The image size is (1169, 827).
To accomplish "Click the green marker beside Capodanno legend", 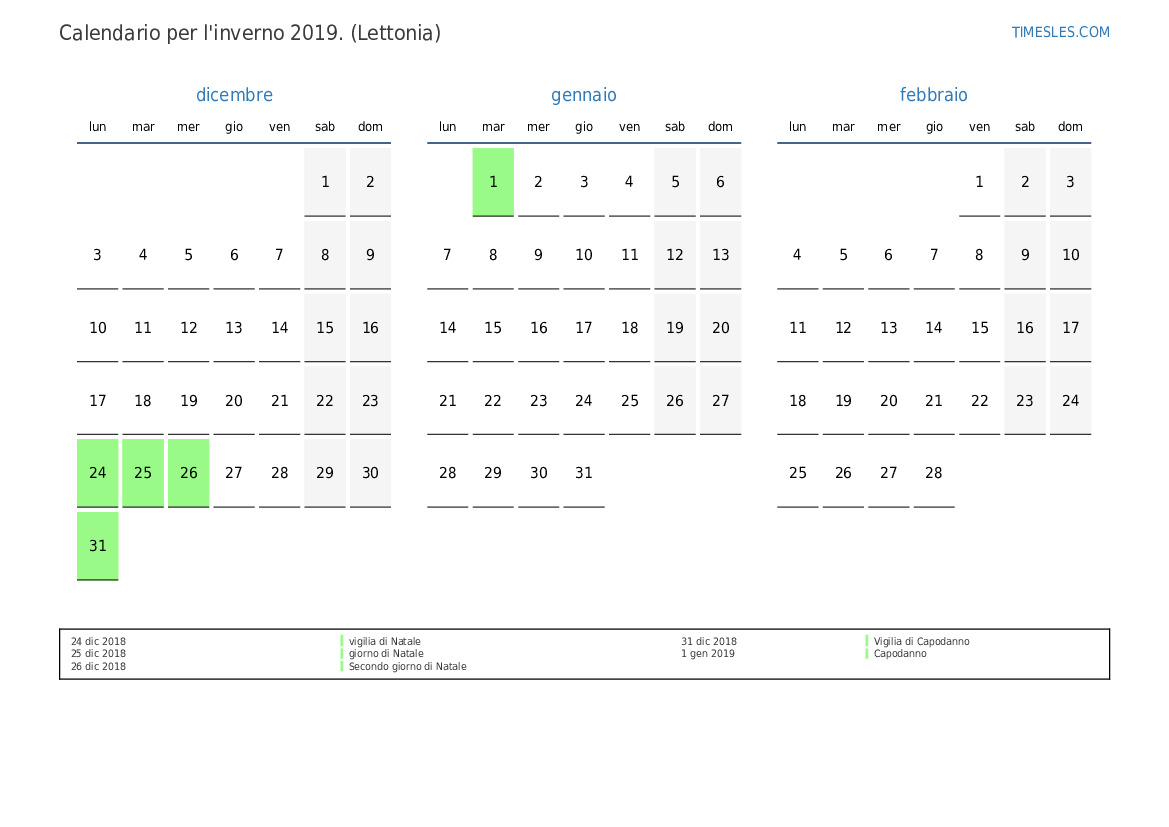I will point(867,654).
